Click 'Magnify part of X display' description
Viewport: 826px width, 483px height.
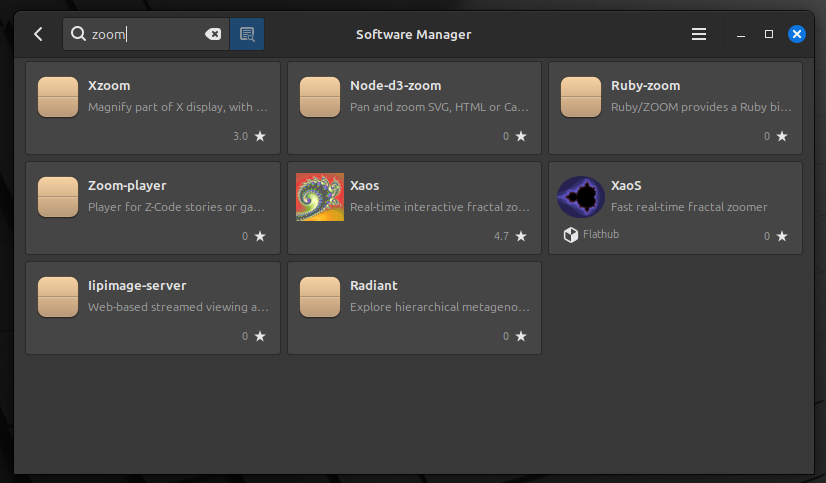coord(178,107)
